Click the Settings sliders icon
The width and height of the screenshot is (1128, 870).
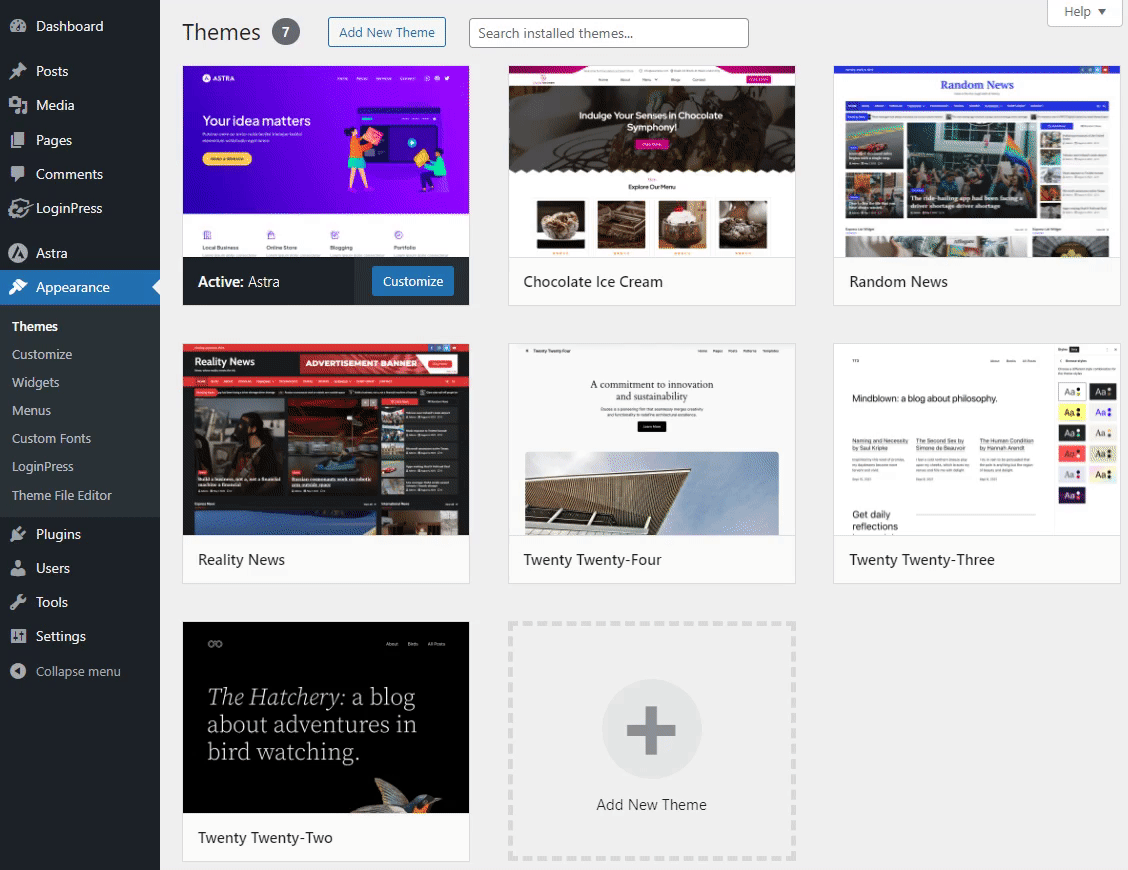[x=18, y=636]
